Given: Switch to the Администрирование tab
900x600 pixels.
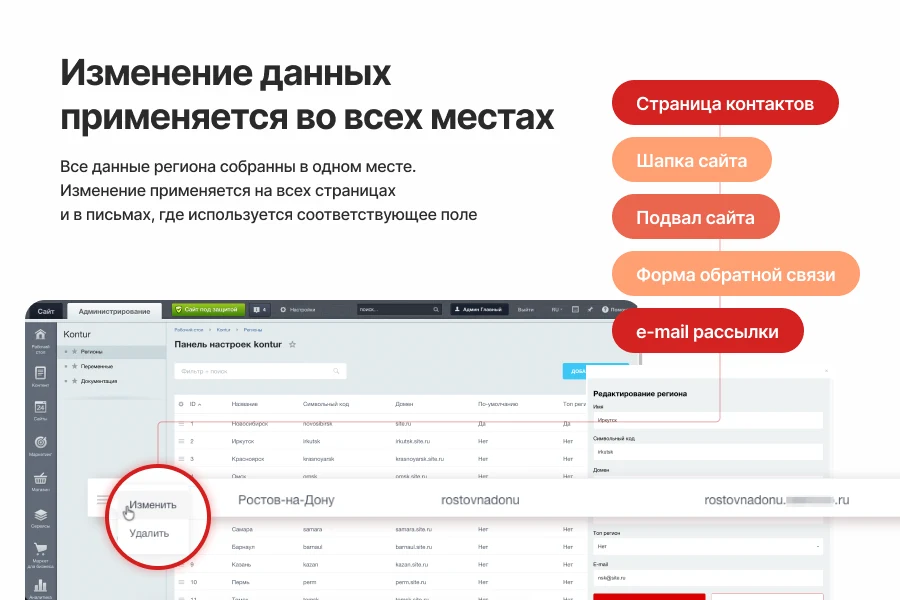Looking at the screenshot, I should [x=114, y=311].
